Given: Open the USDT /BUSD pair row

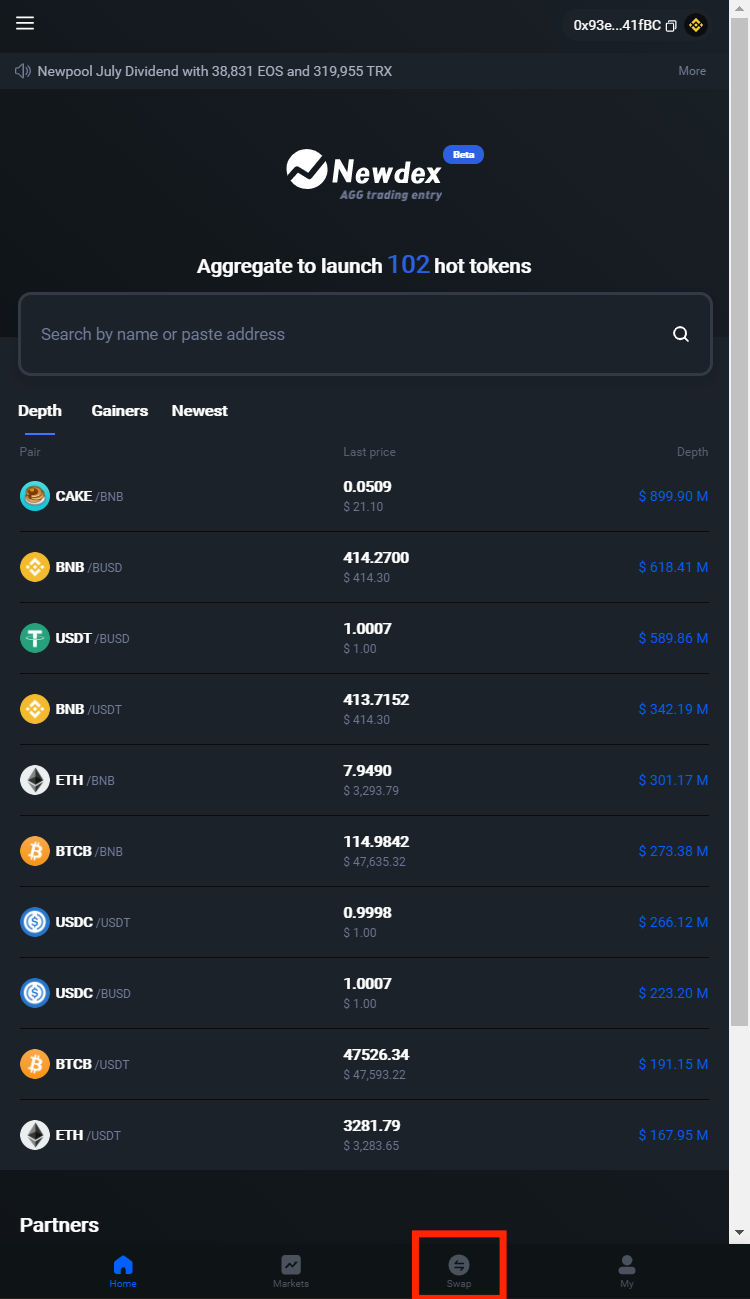Looking at the screenshot, I should click(x=365, y=638).
